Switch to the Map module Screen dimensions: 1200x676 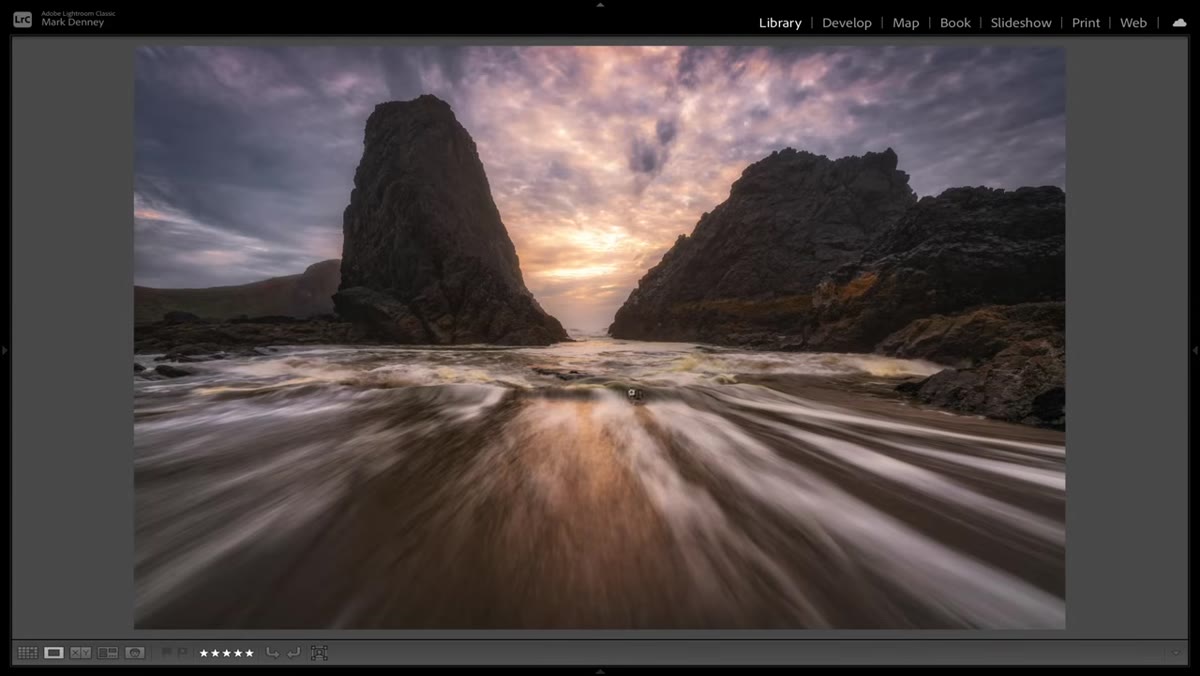click(x=906, y=23)
